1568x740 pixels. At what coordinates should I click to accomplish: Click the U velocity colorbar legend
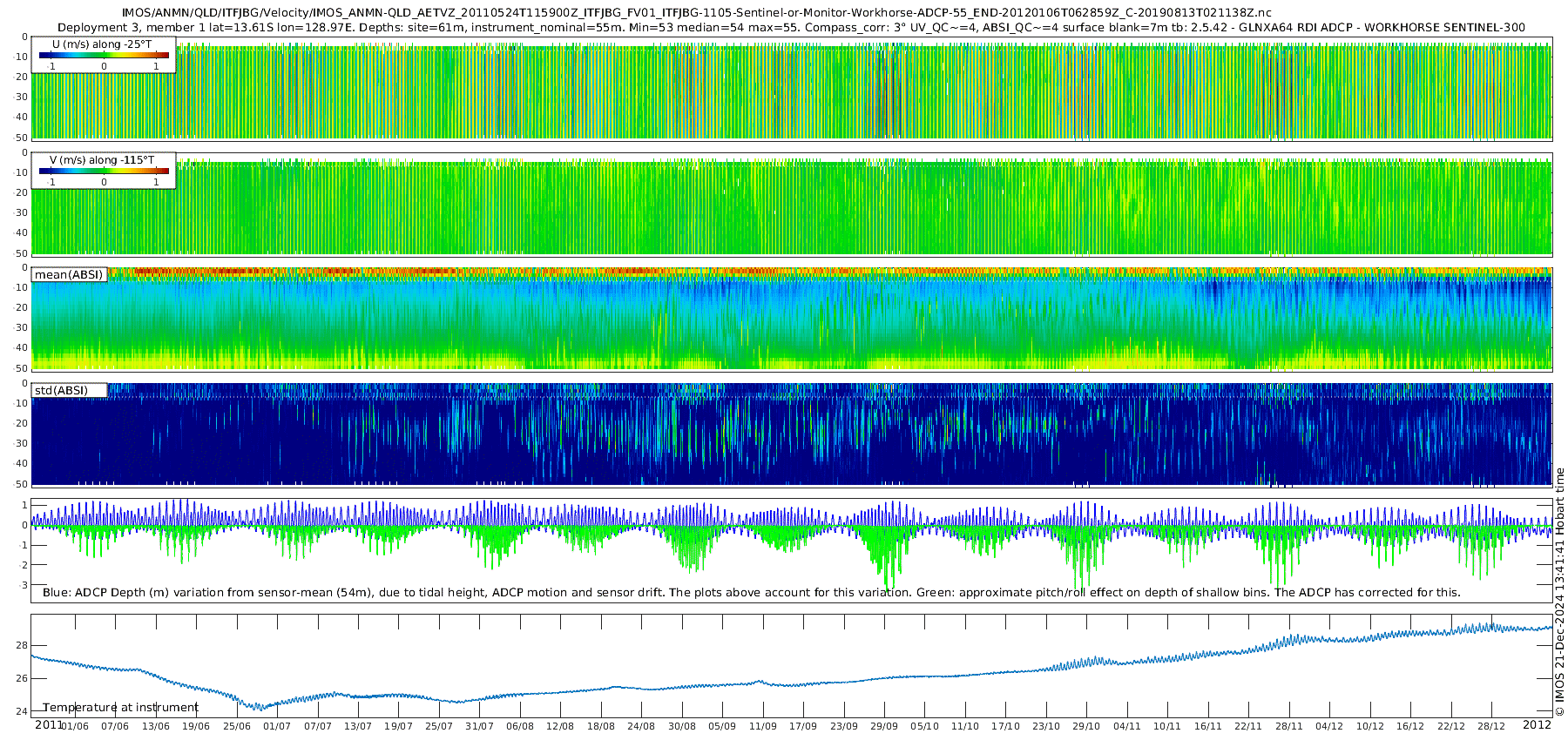pyautogui.click(x=104, y=56)
